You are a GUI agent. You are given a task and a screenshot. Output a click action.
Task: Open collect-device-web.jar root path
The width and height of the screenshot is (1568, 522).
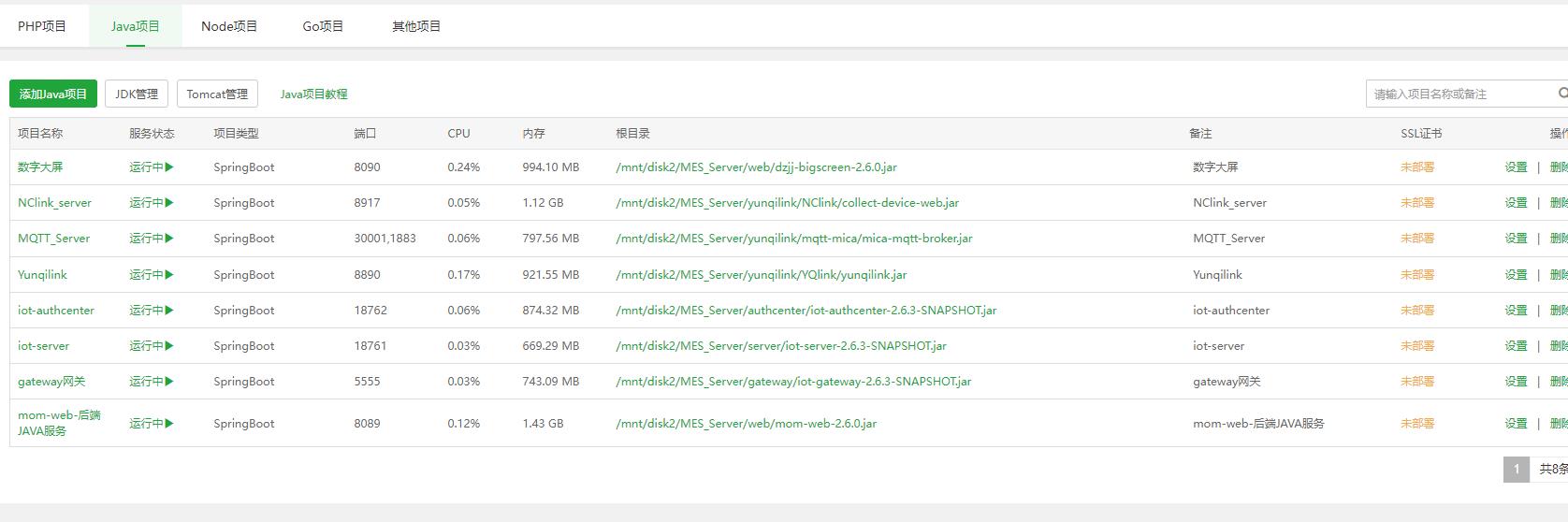[x=787, y=202]
